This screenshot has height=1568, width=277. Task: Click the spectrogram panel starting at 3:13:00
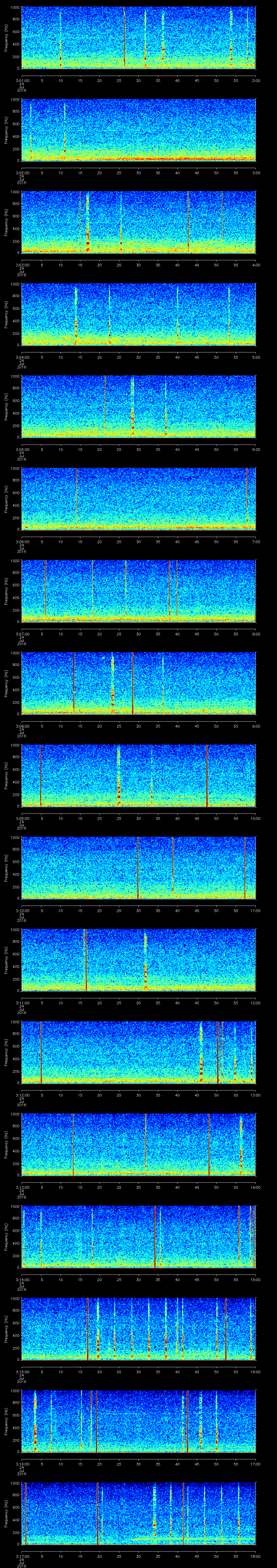click(138, 1144)
